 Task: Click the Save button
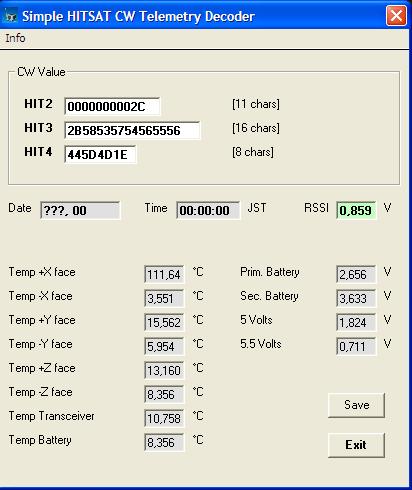pyautogui.click(x=356, y=405)
